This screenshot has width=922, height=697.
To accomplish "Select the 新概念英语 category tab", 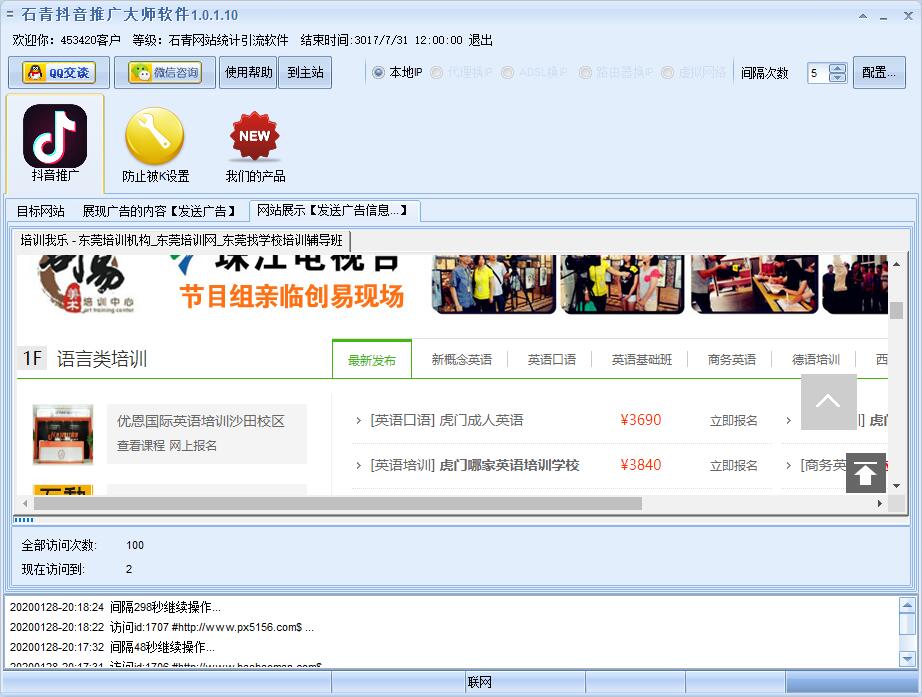I will pyautogui.click(x=462, y=359).
